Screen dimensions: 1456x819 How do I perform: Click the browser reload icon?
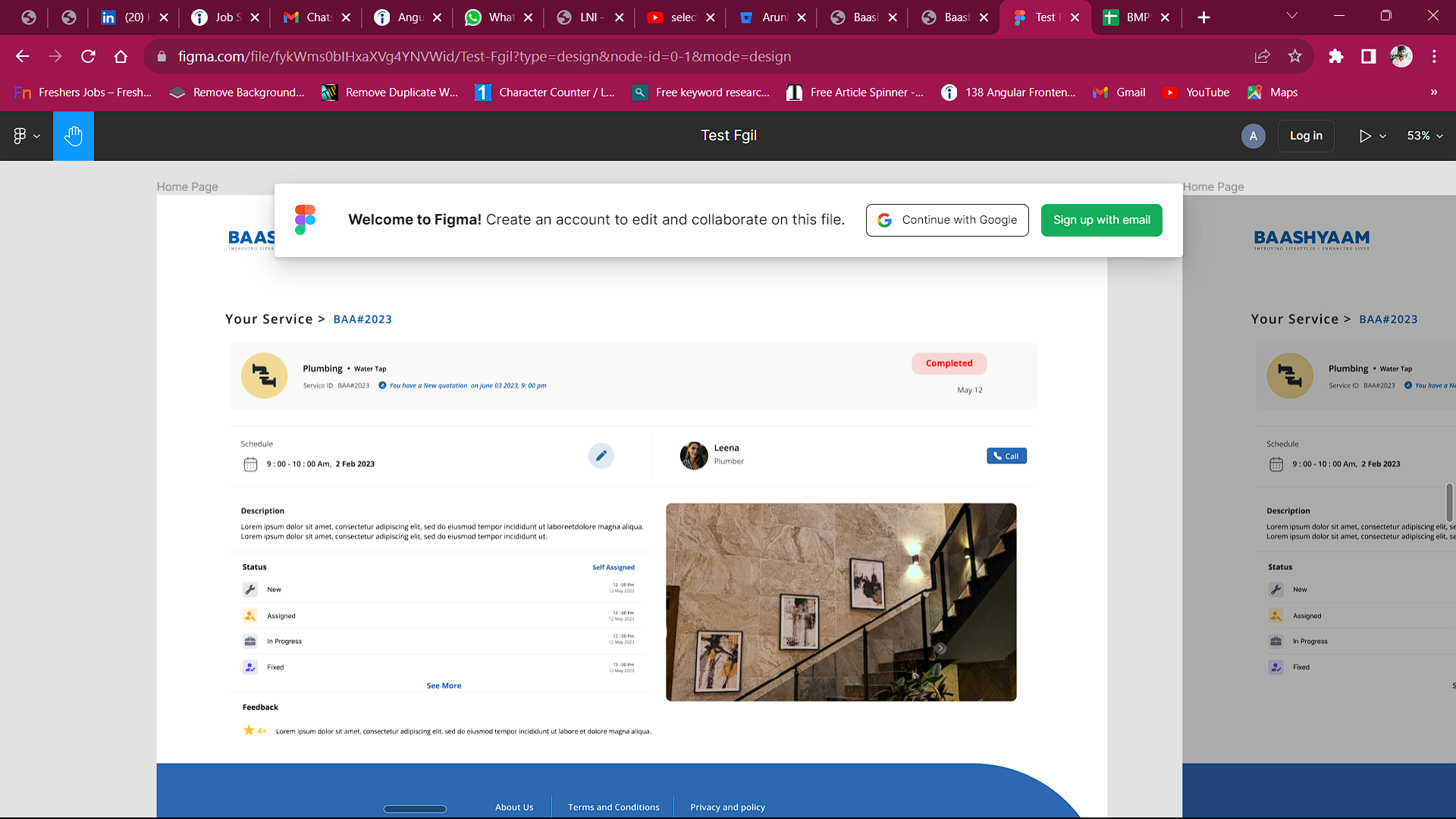88,56
